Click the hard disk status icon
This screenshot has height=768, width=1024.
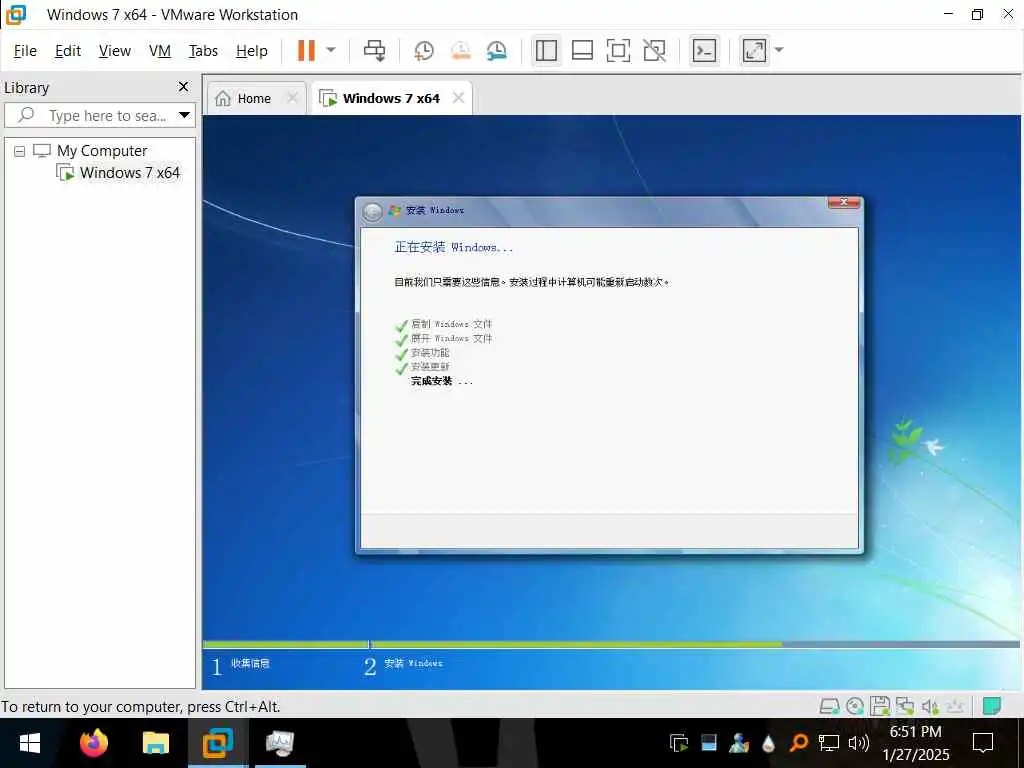pos(829,706)
